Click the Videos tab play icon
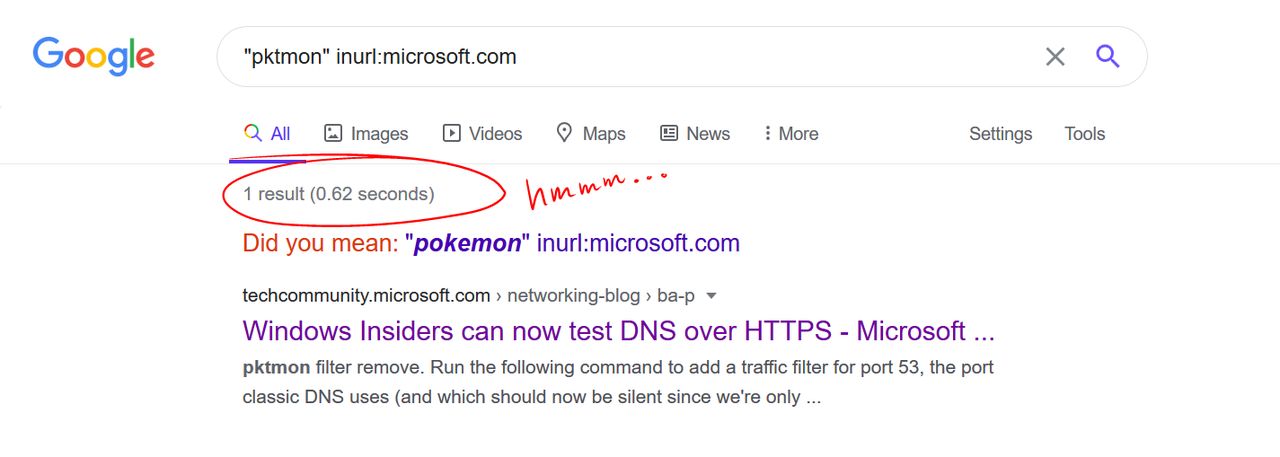This screenshot has height=457, width=1280. coord(452,133)
